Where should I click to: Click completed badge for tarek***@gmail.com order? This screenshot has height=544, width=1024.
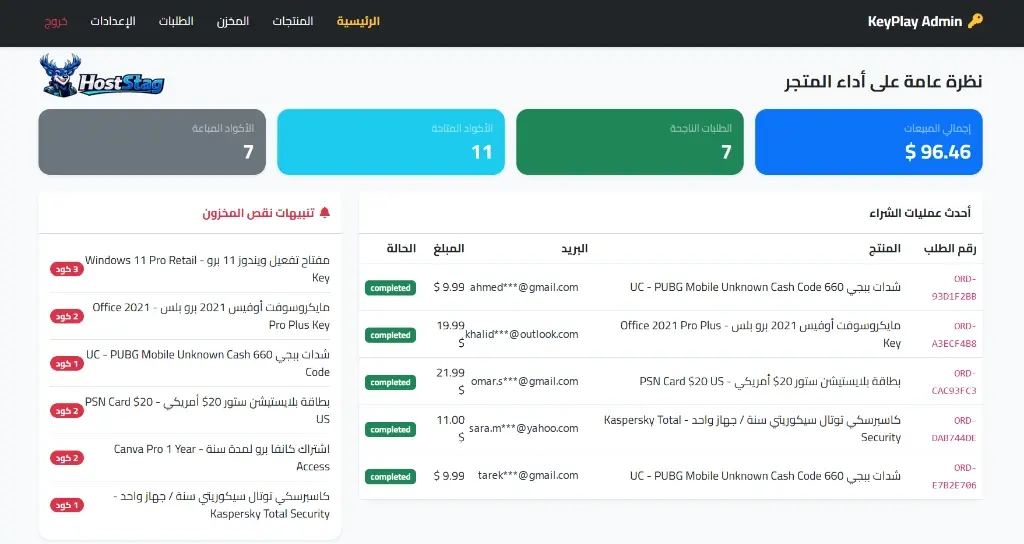click(391, 477)
